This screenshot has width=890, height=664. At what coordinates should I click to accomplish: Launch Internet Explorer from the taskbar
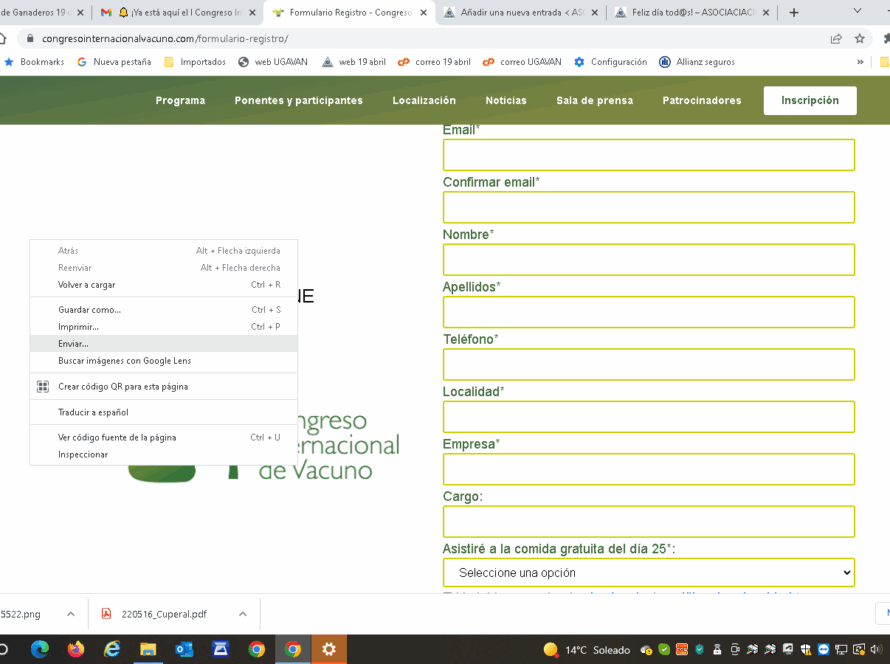(112, 649)
